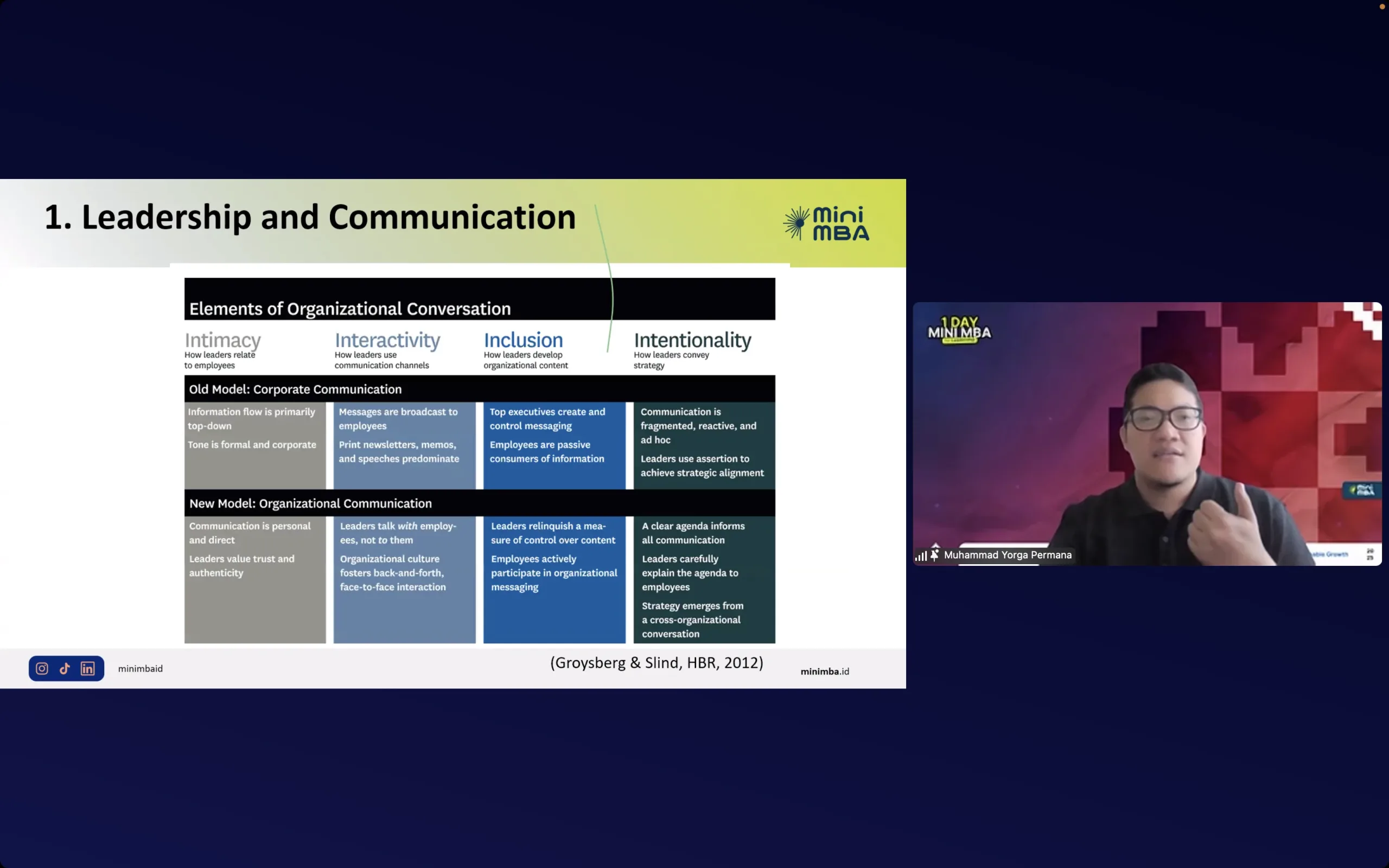Click the orange indicator dot at top-right corner
The image size is (1389, 868).
point(1382,7)
